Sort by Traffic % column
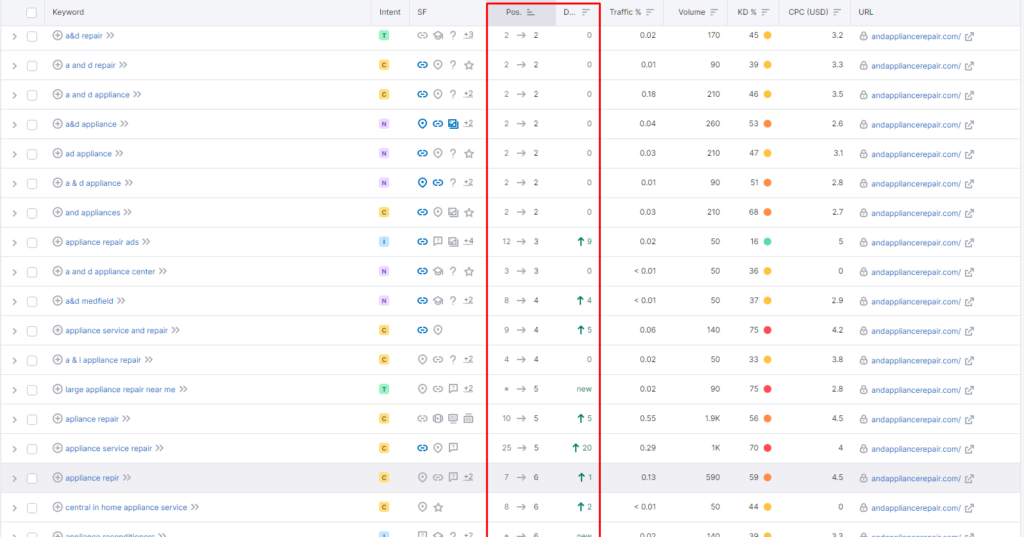1024x537 pixels. coord(650,12)
